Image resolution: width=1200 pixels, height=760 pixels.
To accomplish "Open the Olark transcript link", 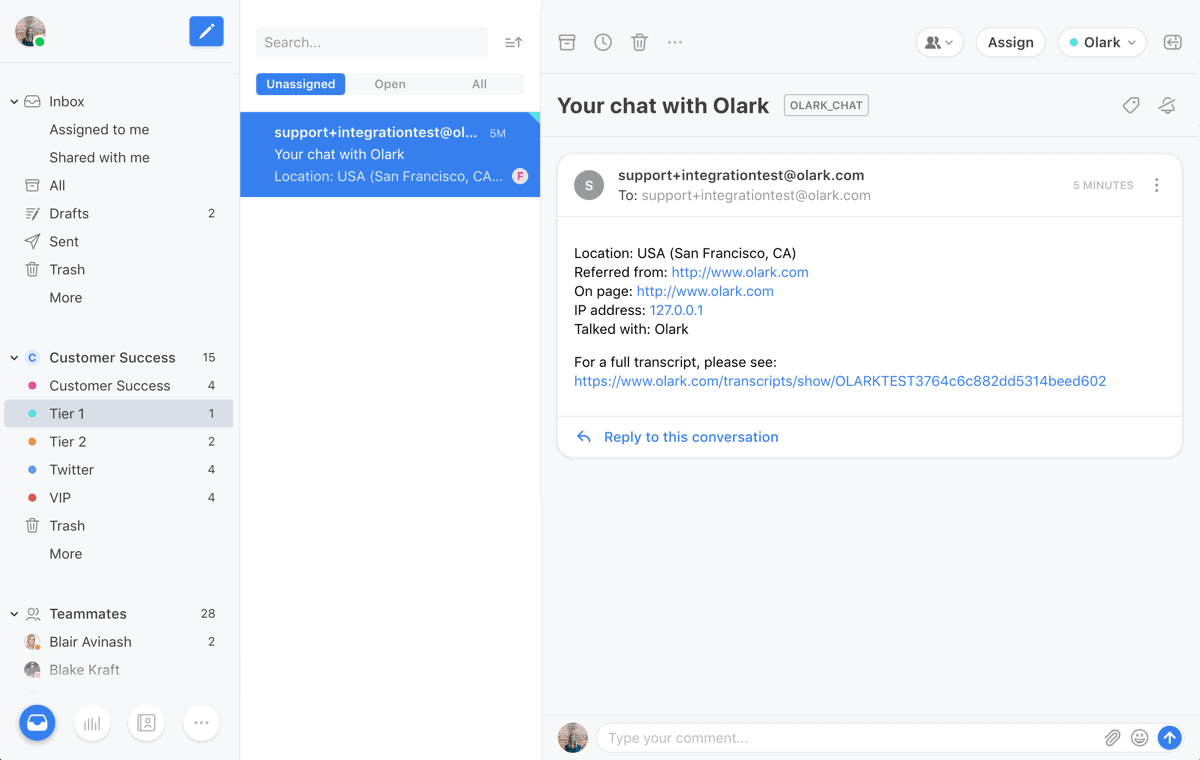I will click(840, 381).
